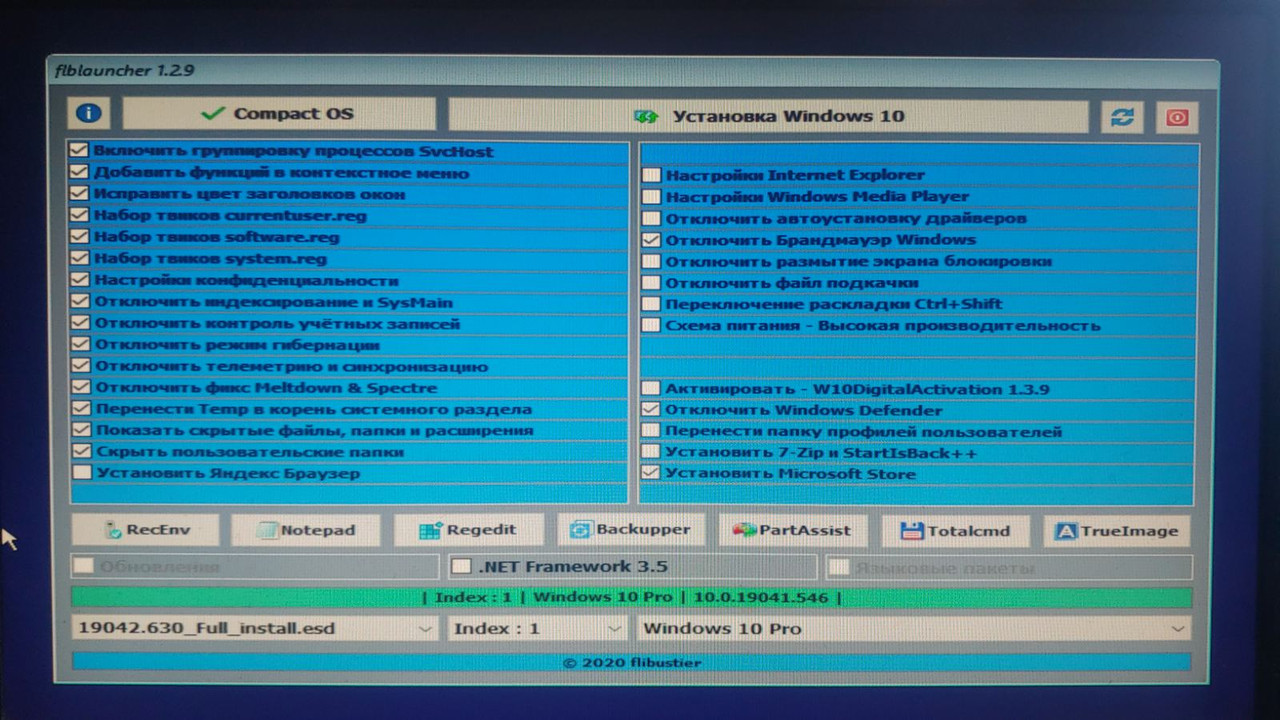The width and height of the screenshot is (1280, 720).
Task: Check Отключить автоустановку драйверов
Action: pyautogui.click(x=651, y=218)
